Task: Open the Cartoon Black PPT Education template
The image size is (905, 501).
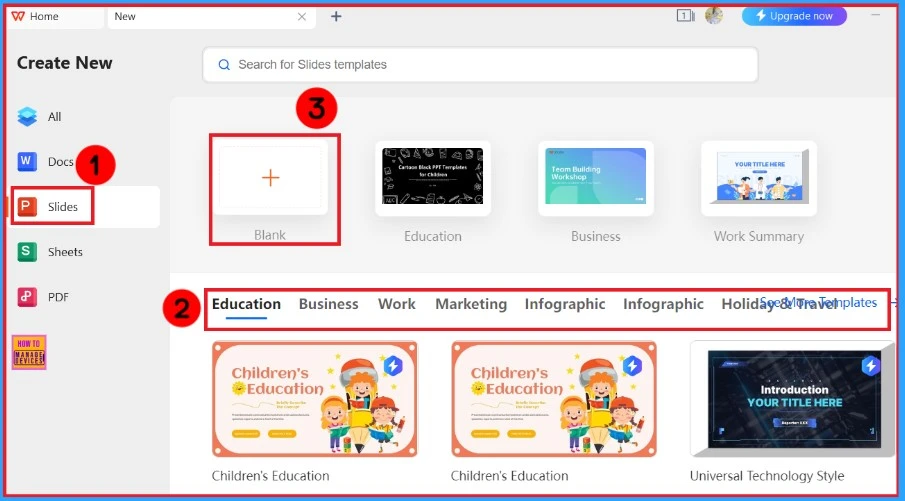Action: (433, 177)
